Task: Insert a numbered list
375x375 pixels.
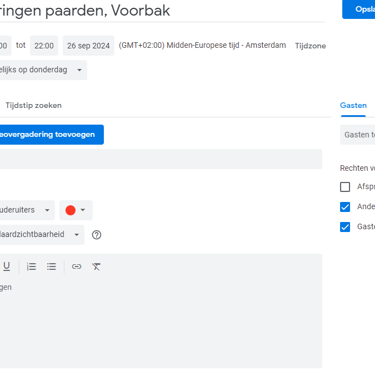Action: pos(31,267)
